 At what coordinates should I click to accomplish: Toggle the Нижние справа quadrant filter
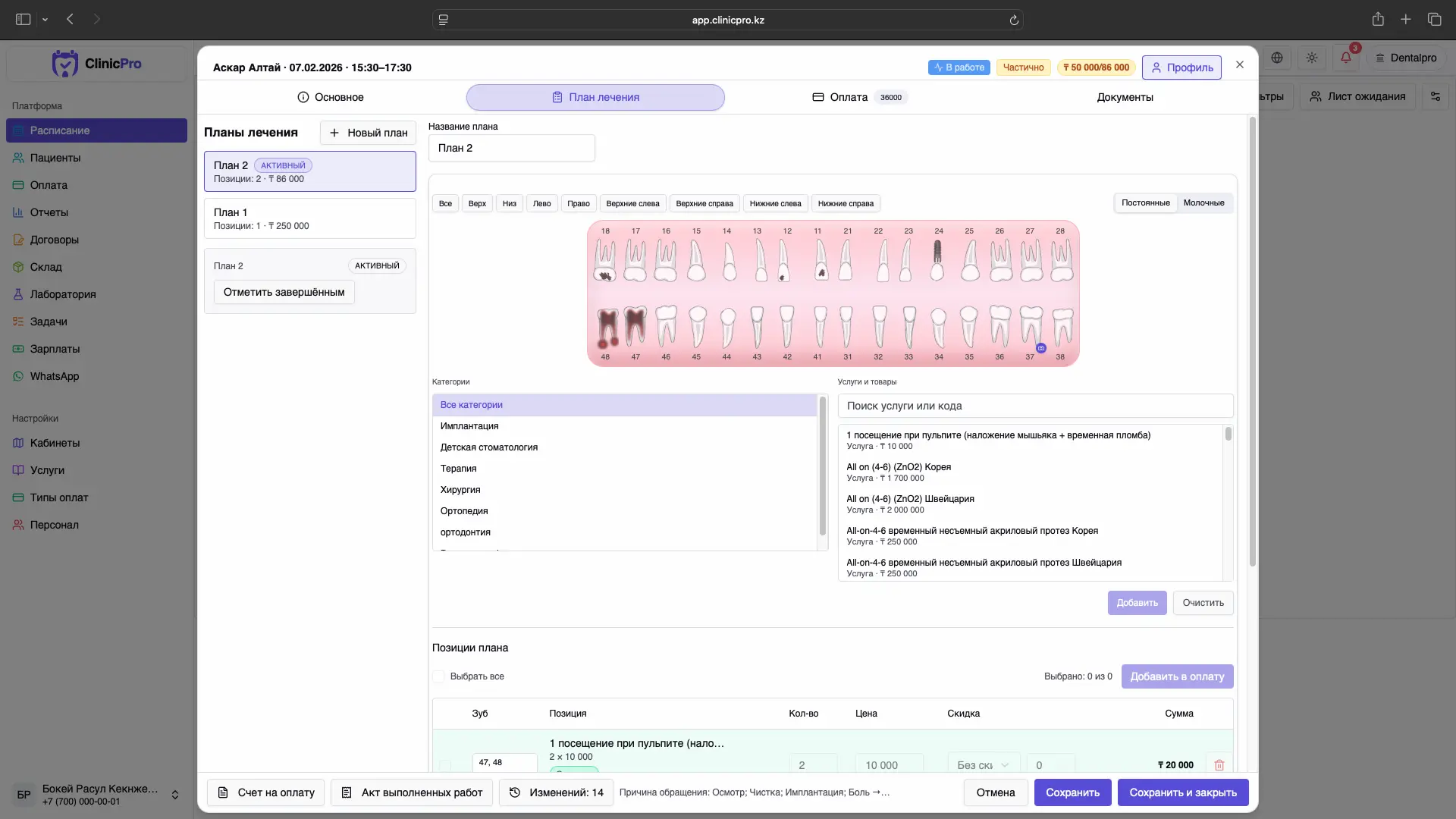pos(846,203)
